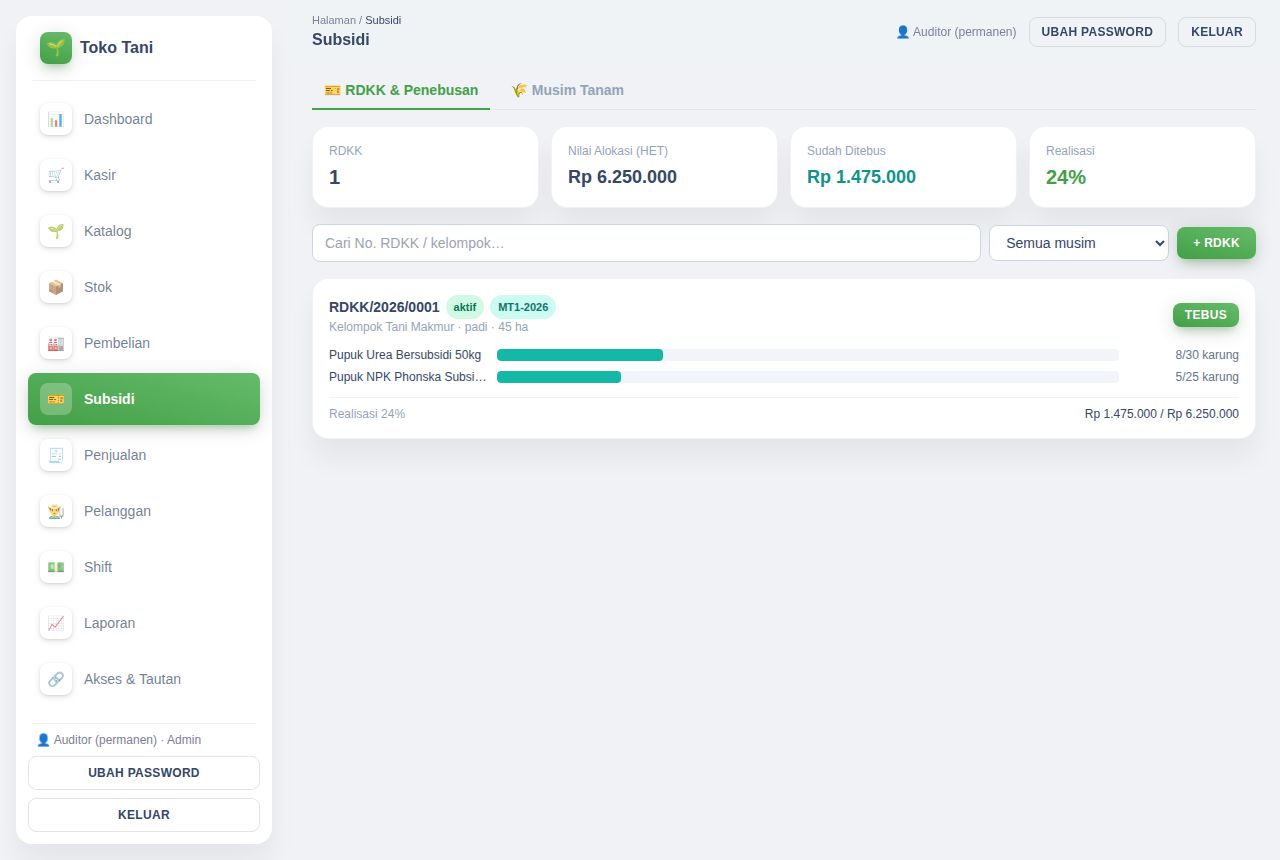Open the Laporan chart icon
1280x860 pixels.
[56, 623]
